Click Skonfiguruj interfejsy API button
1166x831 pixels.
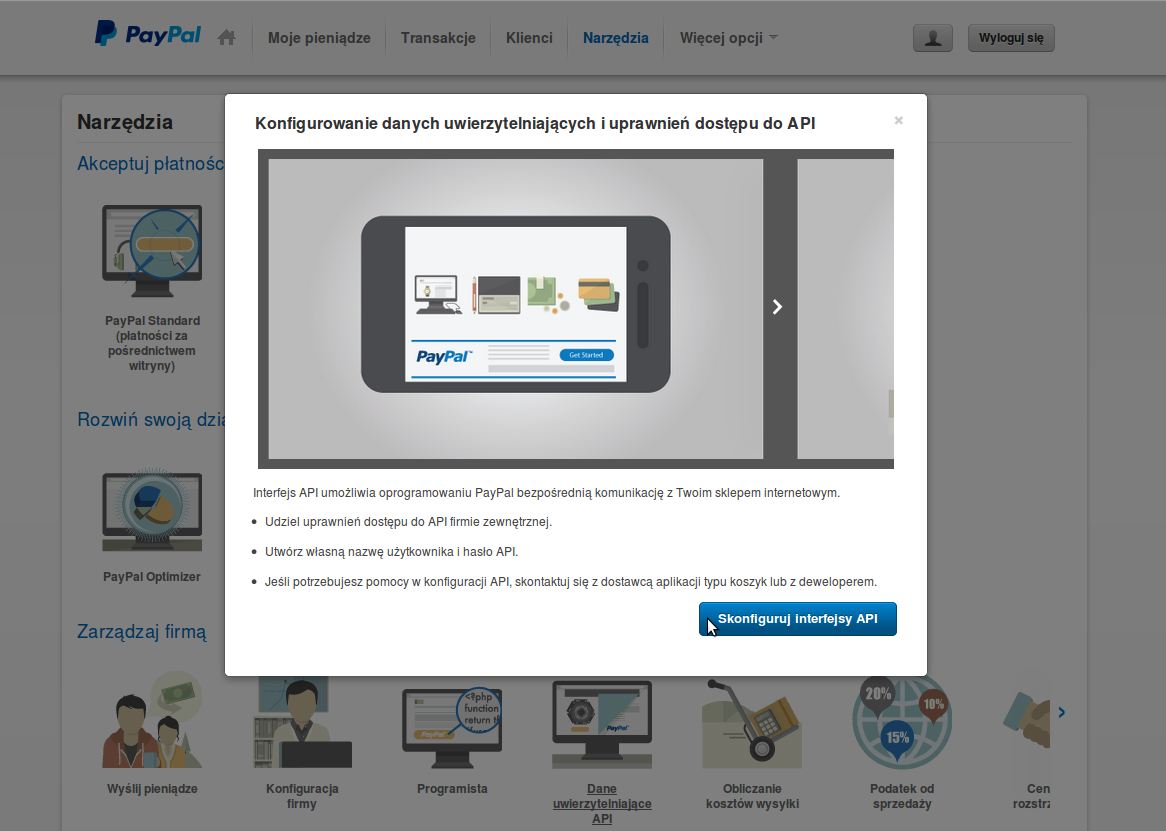798,619
